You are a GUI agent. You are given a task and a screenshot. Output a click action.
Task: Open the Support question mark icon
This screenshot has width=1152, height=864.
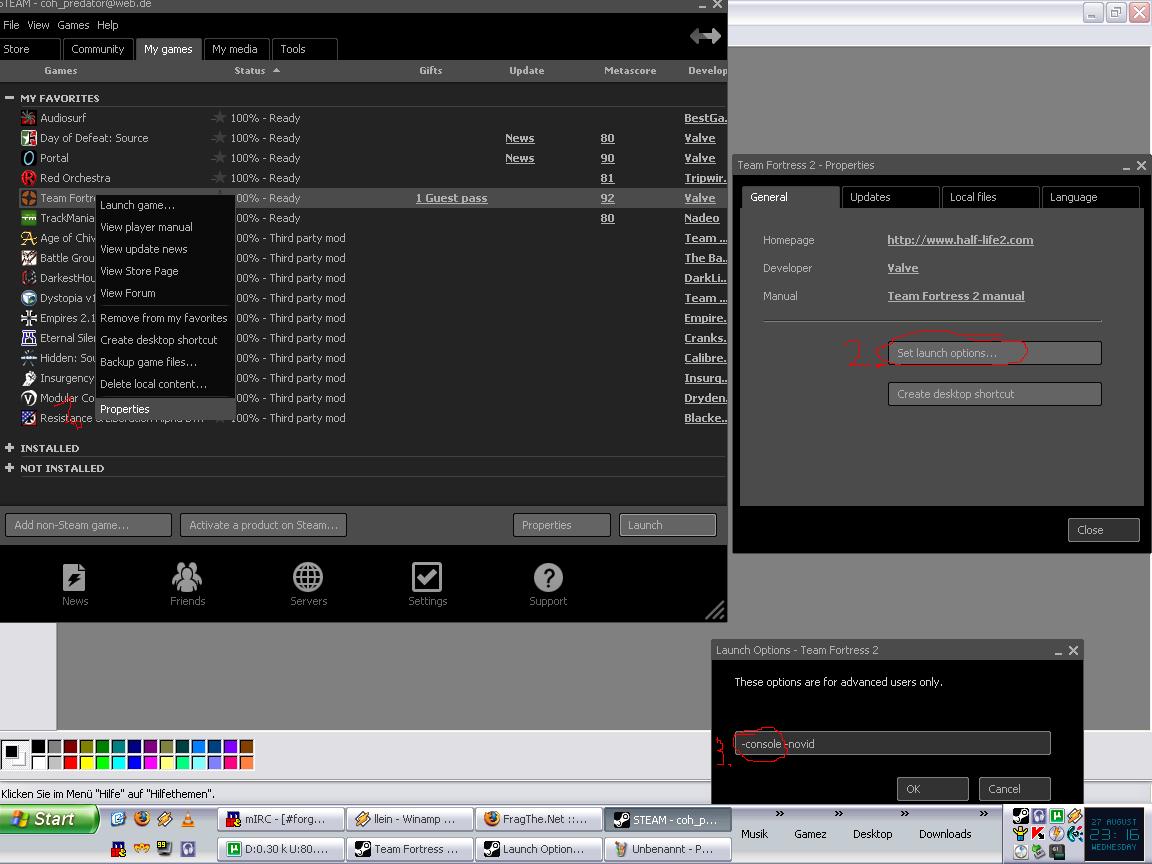click(548, 578)
